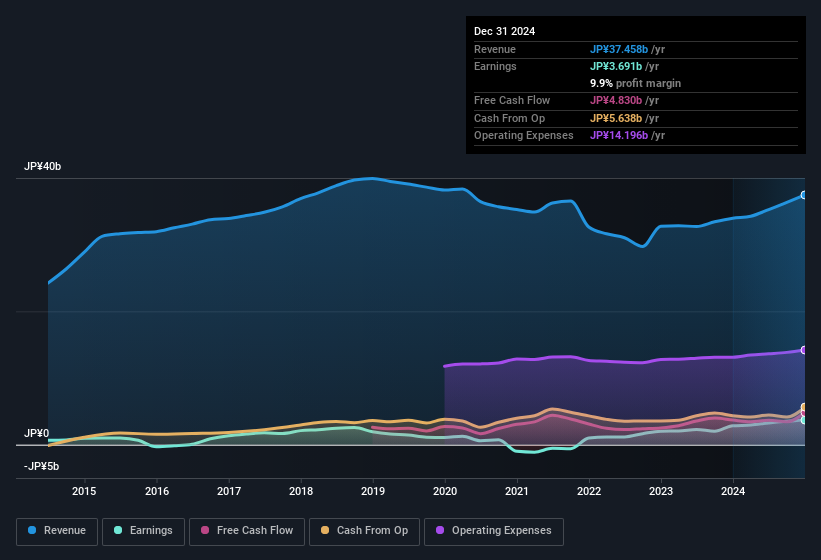The width and height of the screenshot is (821, 560).
Task: Click the -JP¥5b y-axis label
Action: pos(42,466)
